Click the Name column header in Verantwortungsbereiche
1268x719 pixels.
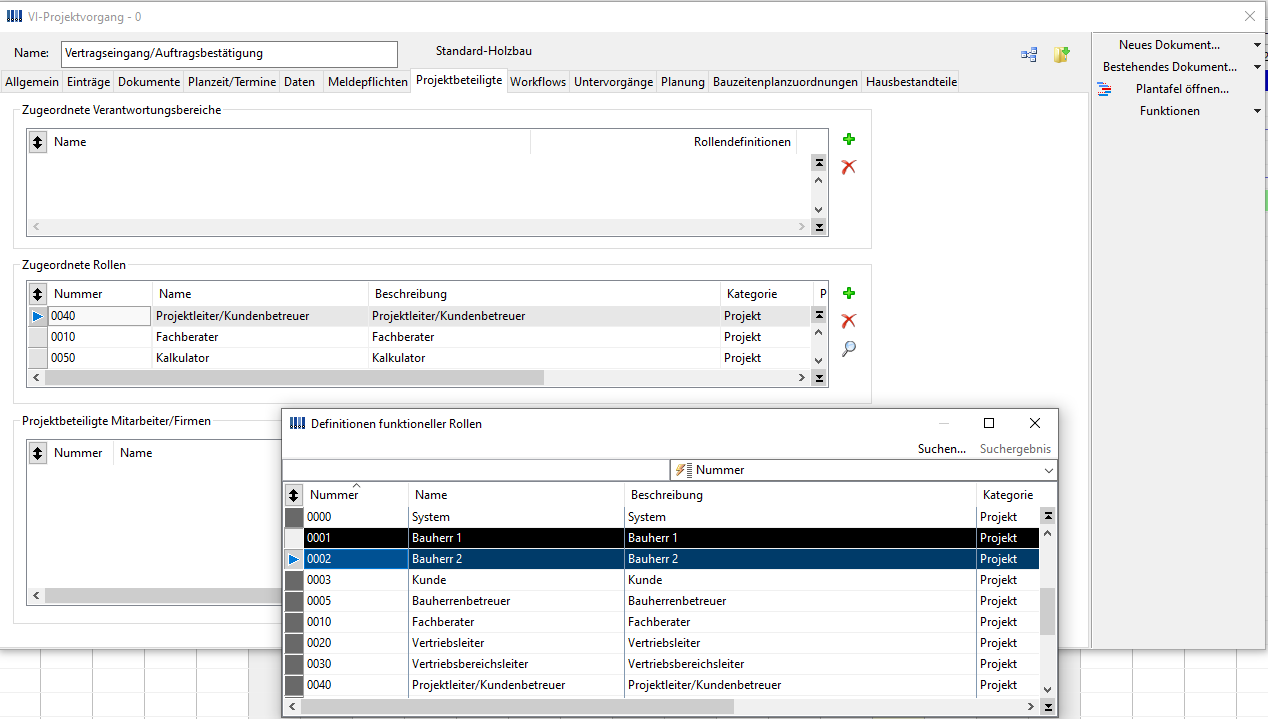click(289, 142)
